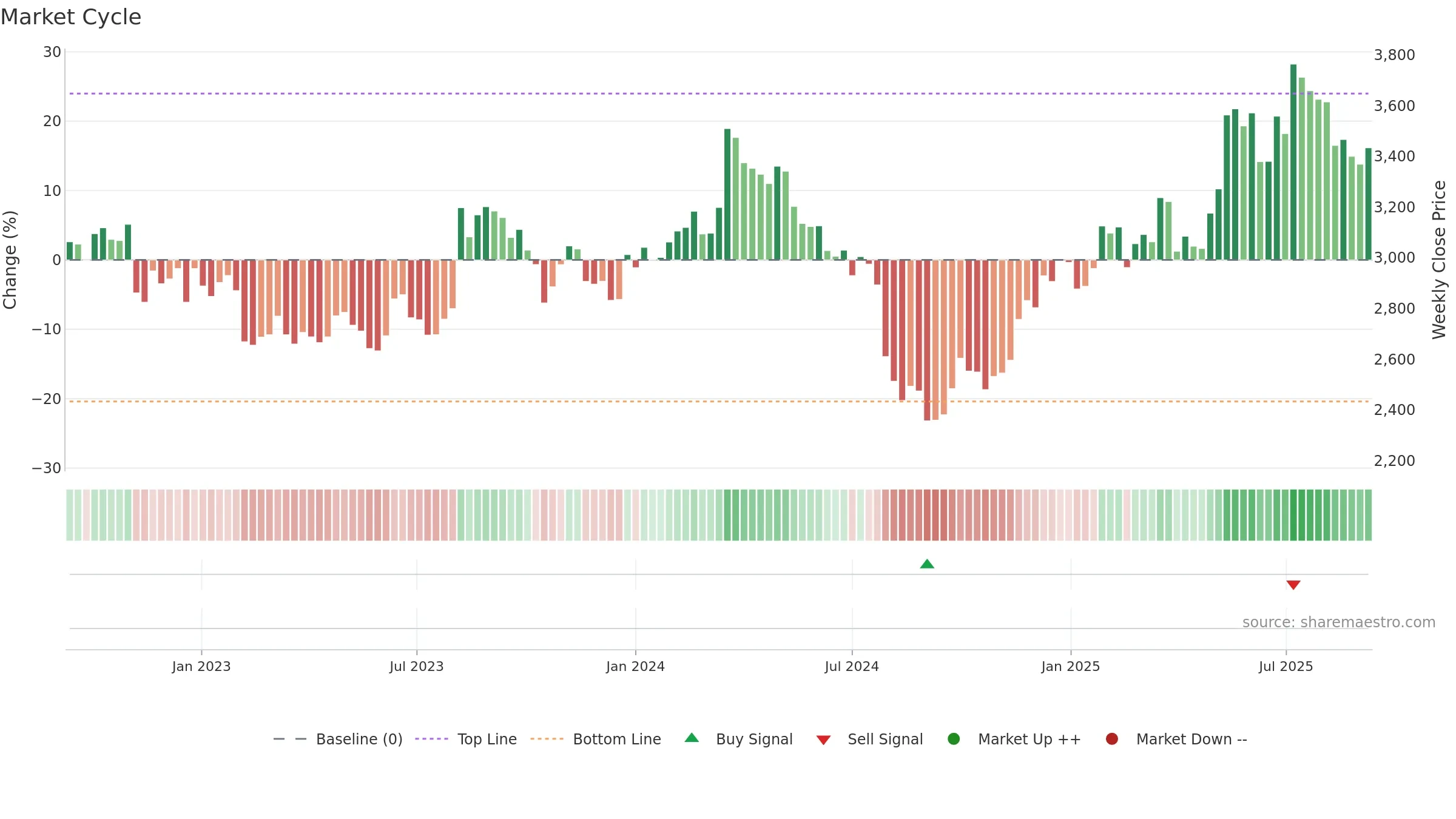1456x819 pixels.
Task: Click the Jan 2024 x-axis label
Action: (636, 666)
